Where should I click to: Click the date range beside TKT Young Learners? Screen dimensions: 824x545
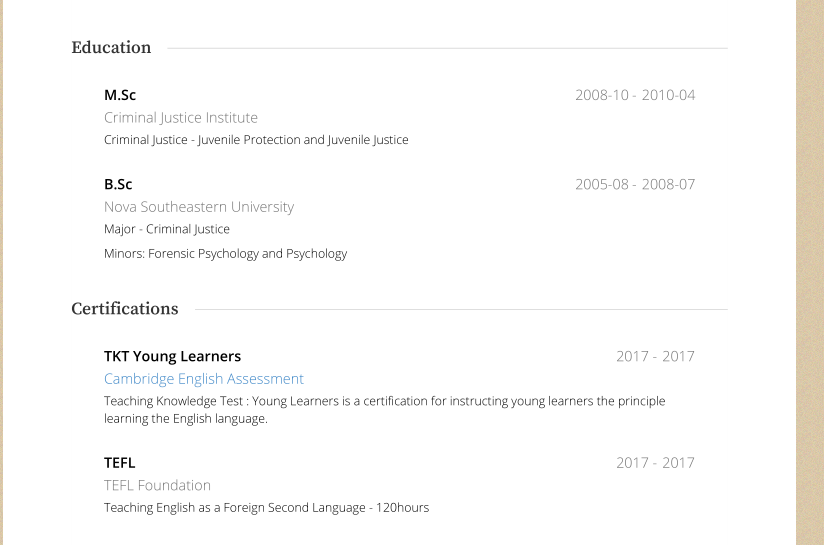tap(655, 356)
